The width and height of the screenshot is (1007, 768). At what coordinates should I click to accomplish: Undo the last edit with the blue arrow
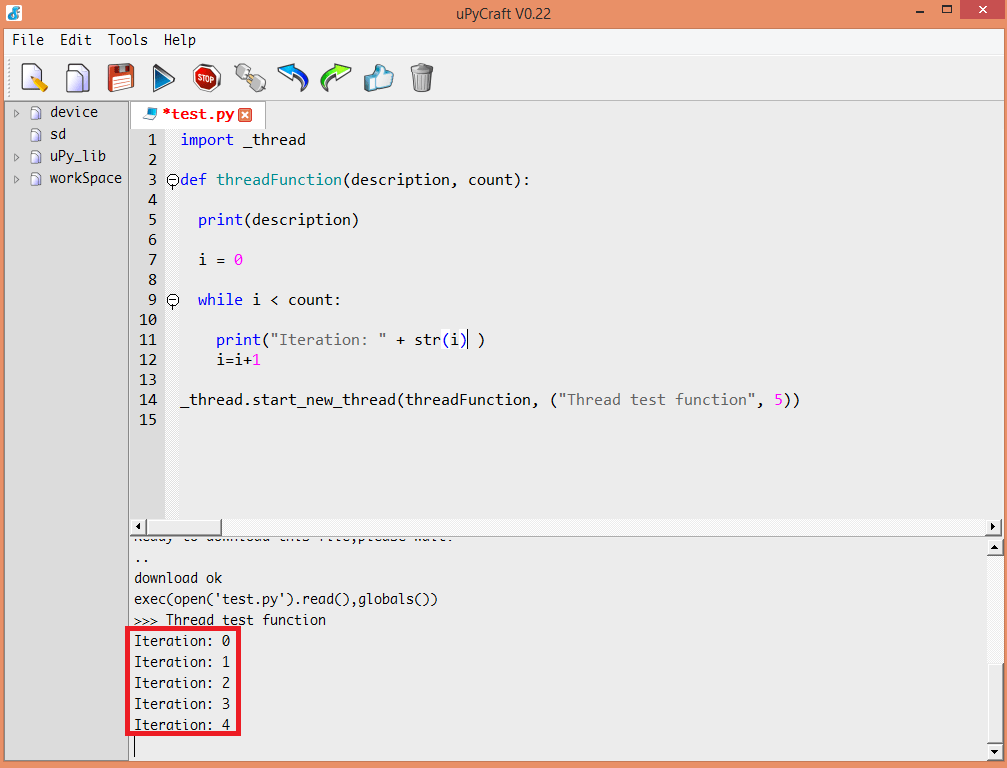292,77
